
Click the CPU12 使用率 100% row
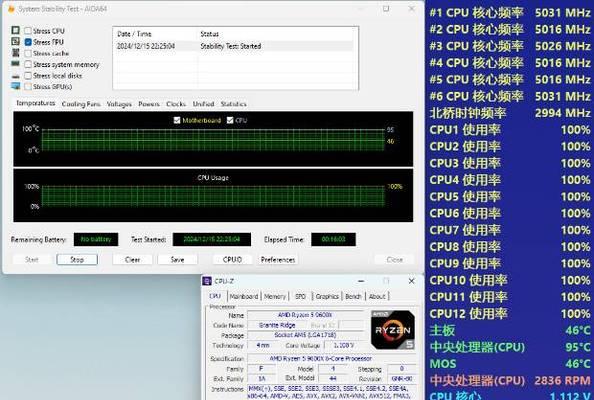click(510, 314)
